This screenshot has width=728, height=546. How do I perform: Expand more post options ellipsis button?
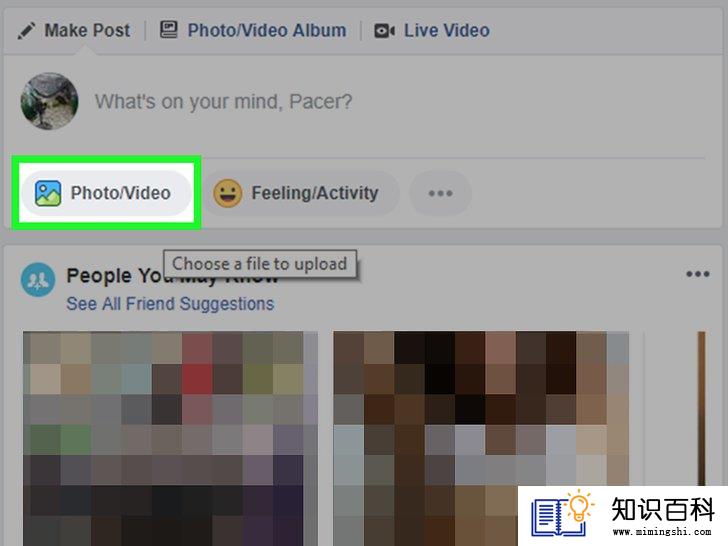click(440, 193)
